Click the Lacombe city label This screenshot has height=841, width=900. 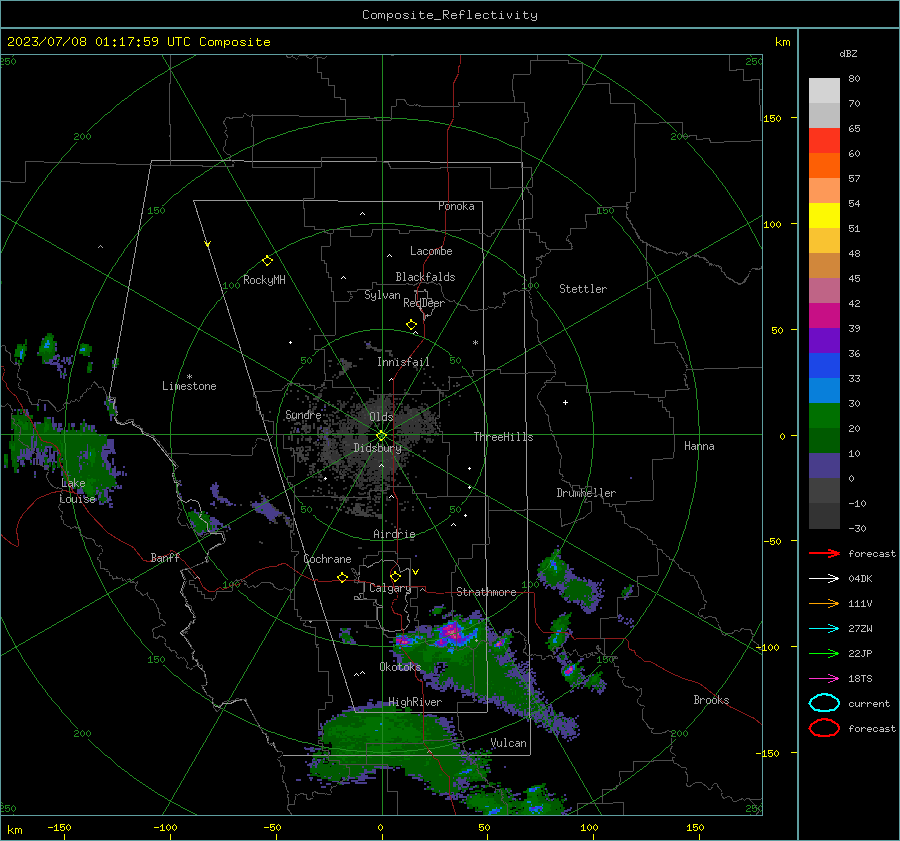click(431, 251)
